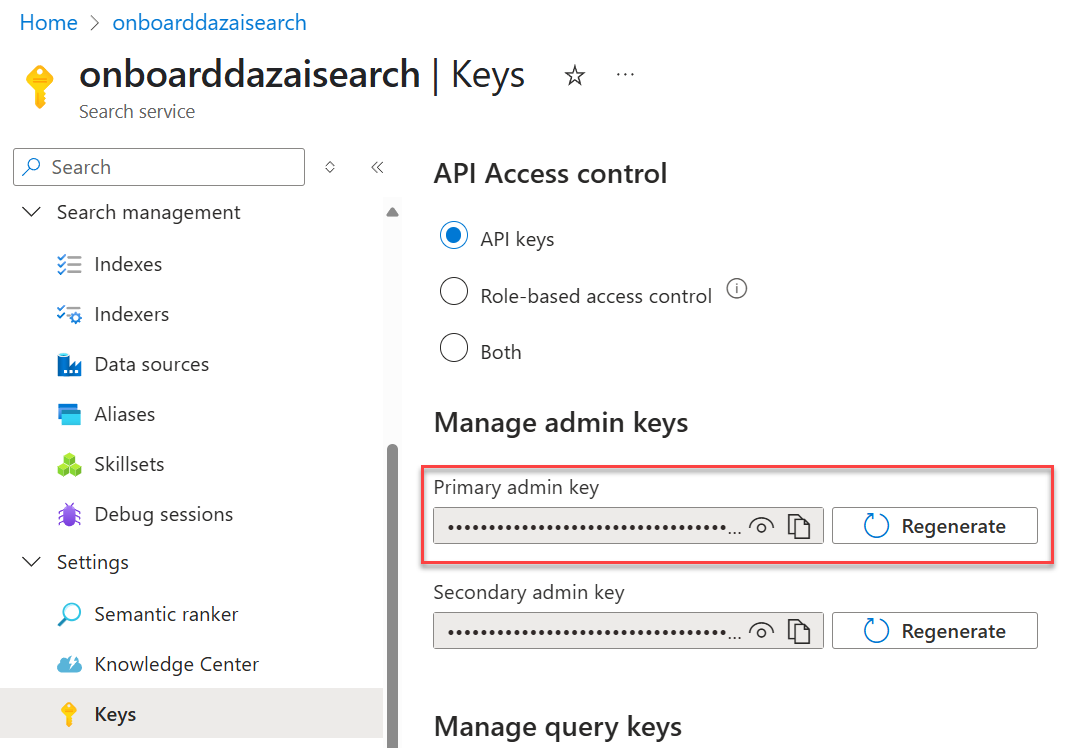This screenshot has height=748, width=1065.
Task: Regenerate the primary admin key
Action: point(935,526)
